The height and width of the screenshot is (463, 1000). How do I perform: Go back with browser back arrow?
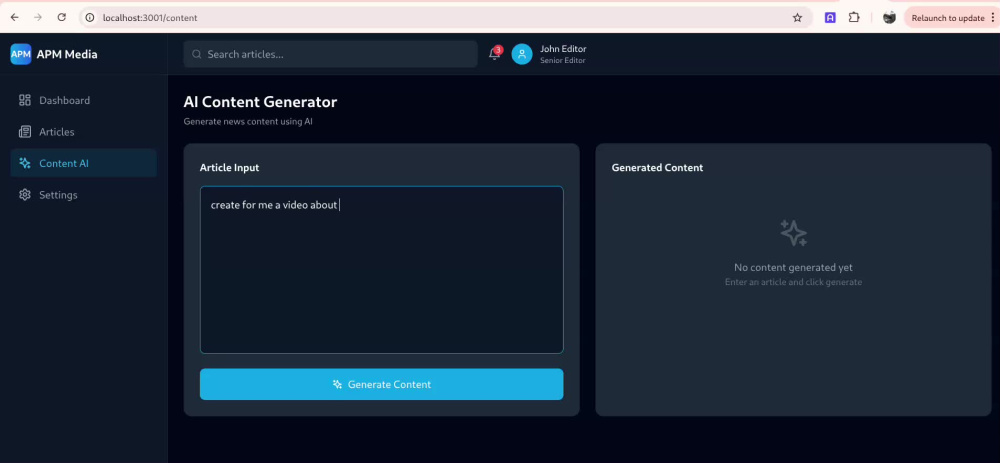15,18
